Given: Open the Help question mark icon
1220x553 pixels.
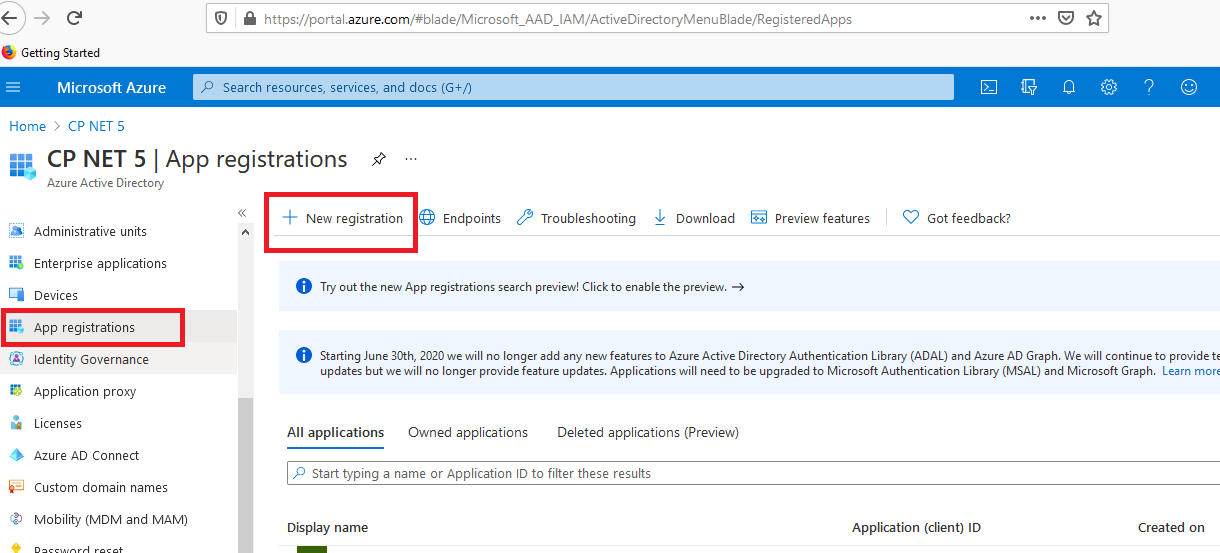Looking at the screenshot, I should click(x=1148, y=87).
